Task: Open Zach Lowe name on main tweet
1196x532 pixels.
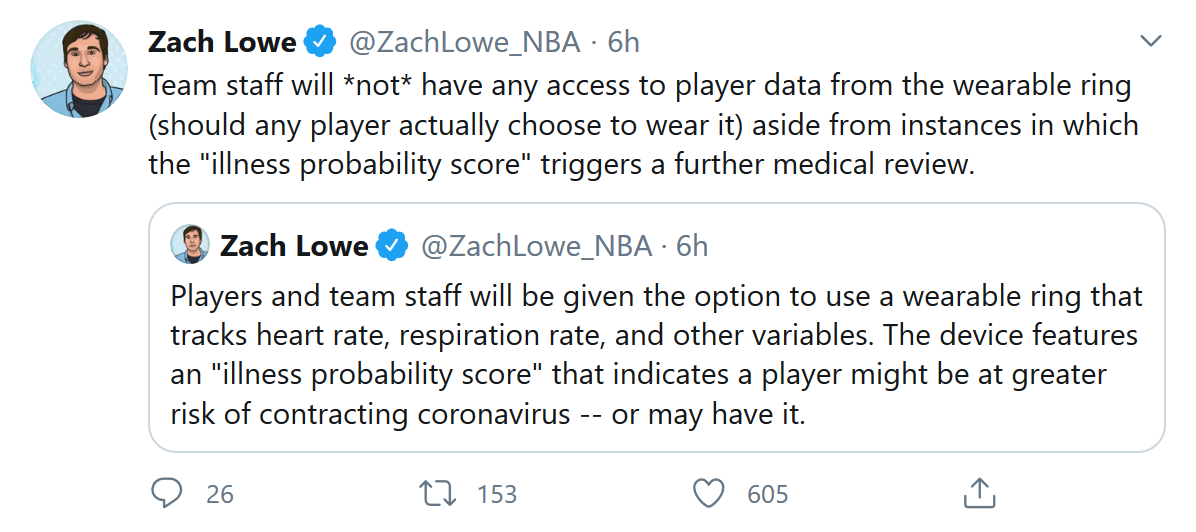Action: [222, 42]
